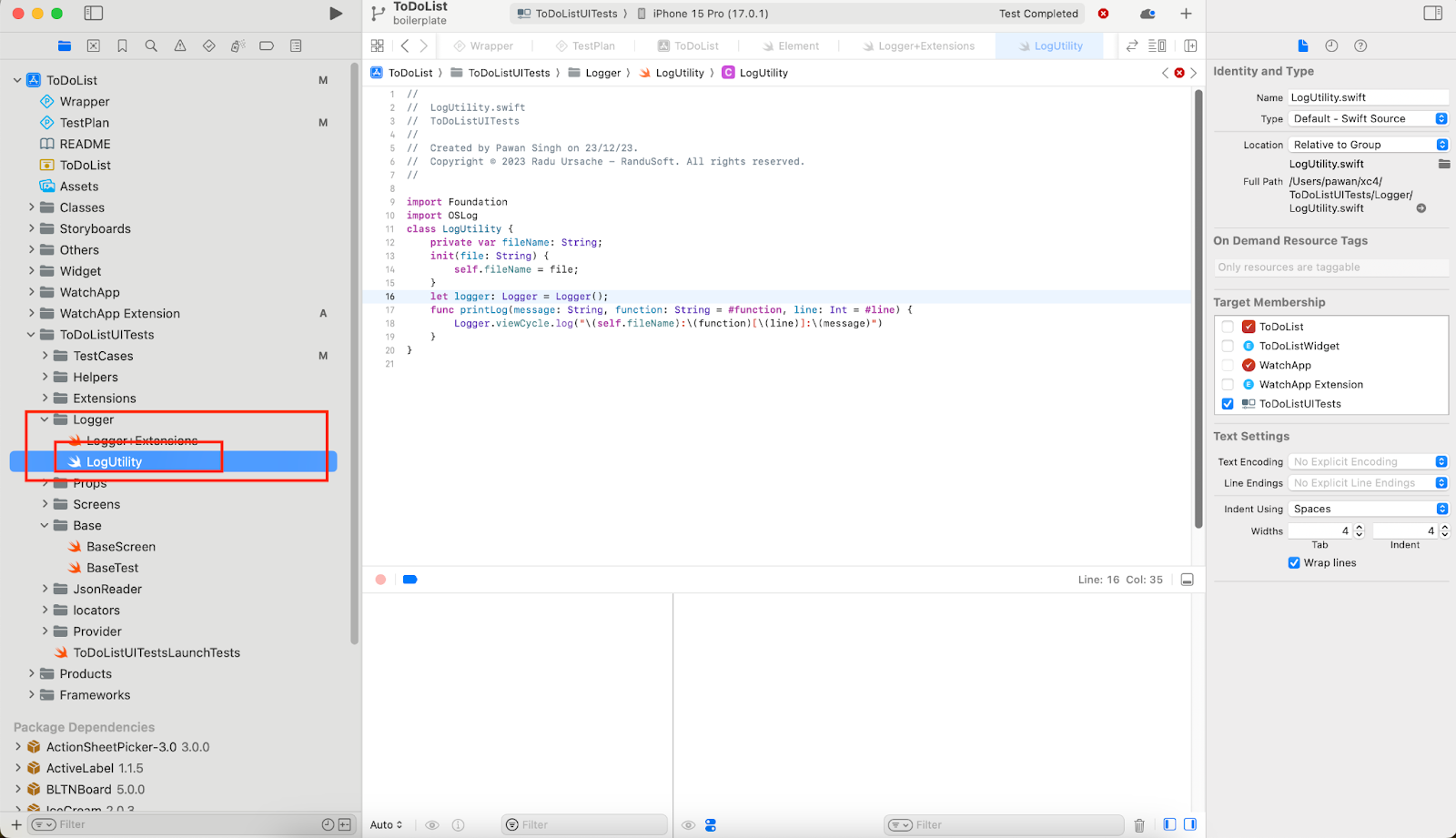Open the Breakpoint navigator
Viewport: 1456px width, 838px height.
[x=267, y=45]
